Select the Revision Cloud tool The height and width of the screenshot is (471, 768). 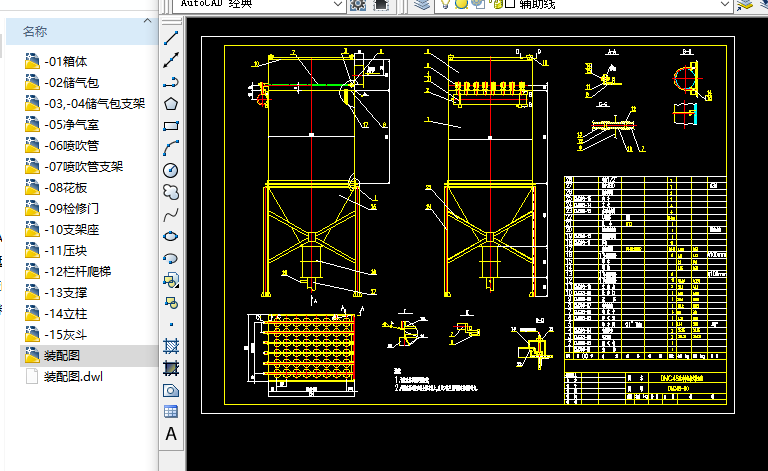(x=171, y=191)
